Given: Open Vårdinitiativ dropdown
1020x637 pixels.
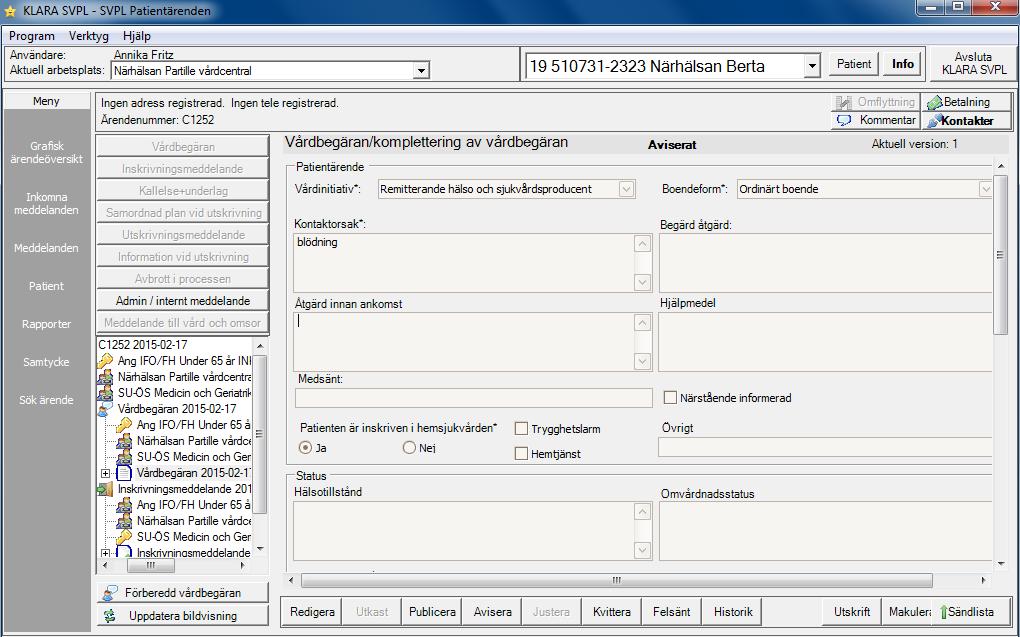Looking at the screenshot, I should (626, 189).
